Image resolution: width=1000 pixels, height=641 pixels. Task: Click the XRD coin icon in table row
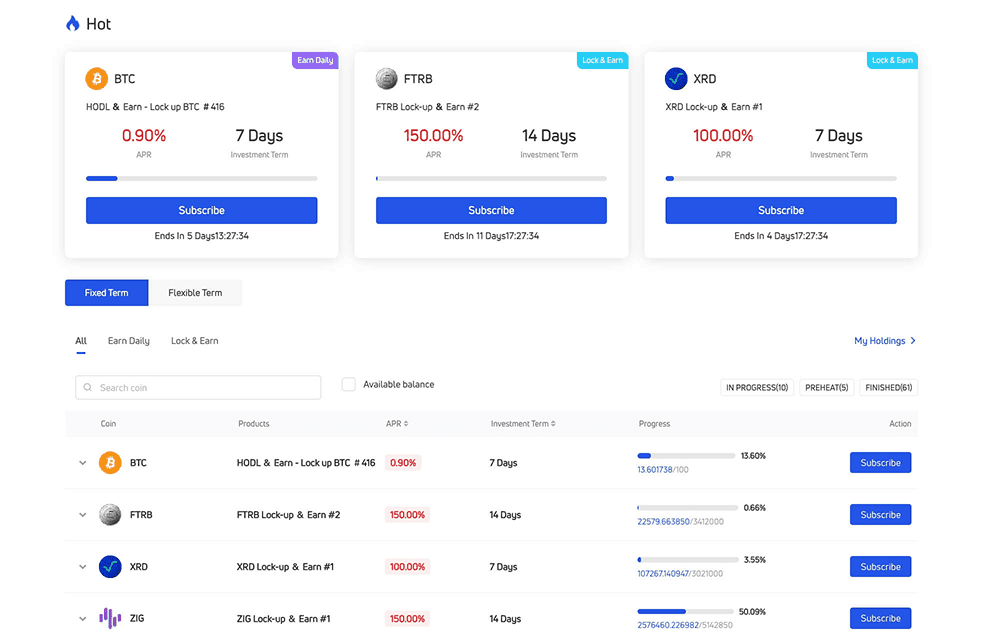pos(110,566)
